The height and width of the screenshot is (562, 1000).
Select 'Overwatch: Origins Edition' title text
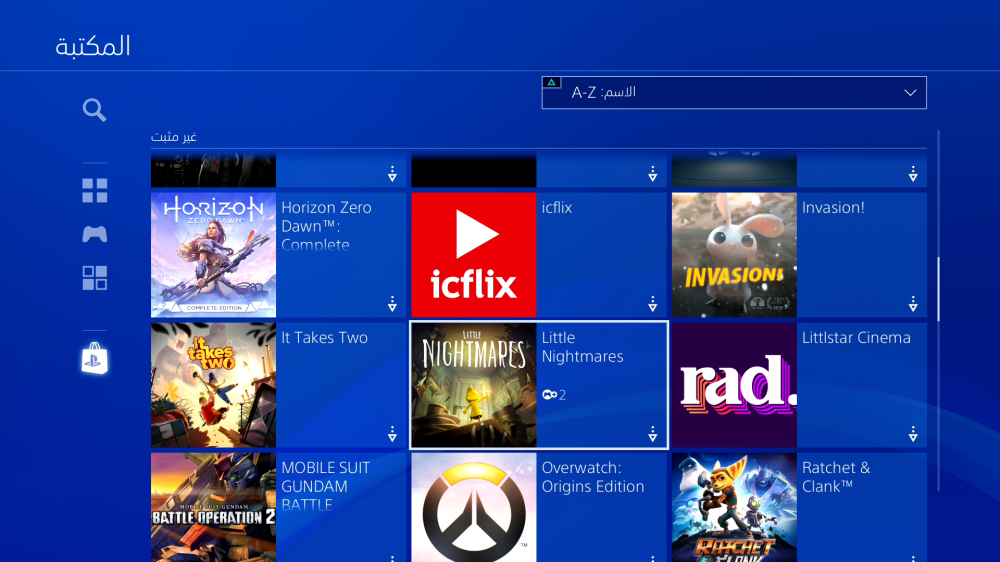[x=592, y=477]
